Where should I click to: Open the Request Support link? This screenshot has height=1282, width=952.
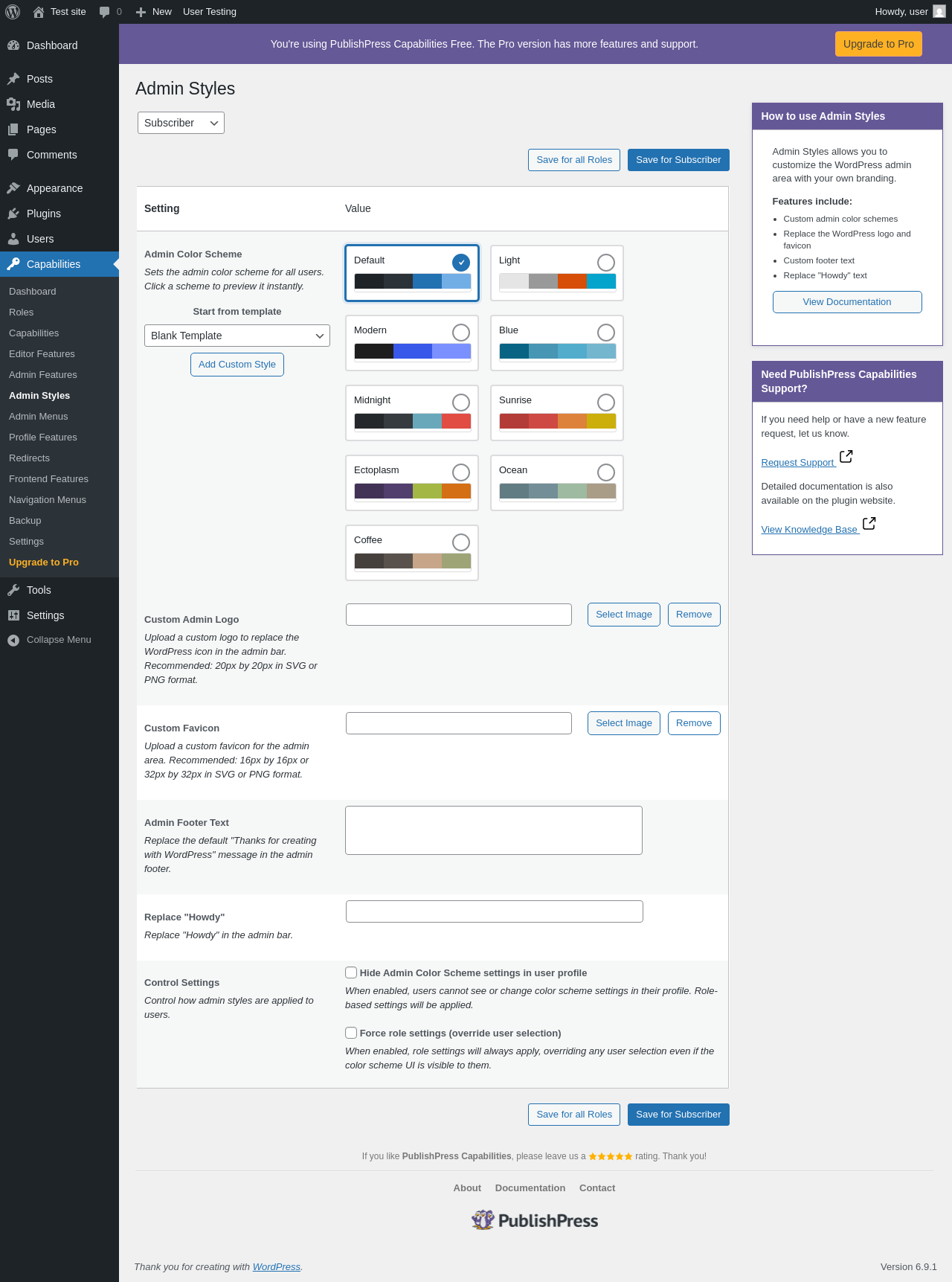(x=798, y=463)
